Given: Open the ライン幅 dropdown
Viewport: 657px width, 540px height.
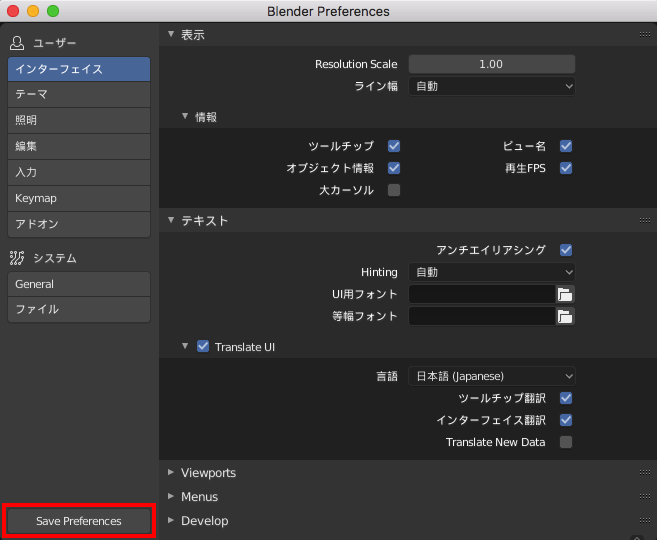Looking at the screenshot, I should [492, 86].
